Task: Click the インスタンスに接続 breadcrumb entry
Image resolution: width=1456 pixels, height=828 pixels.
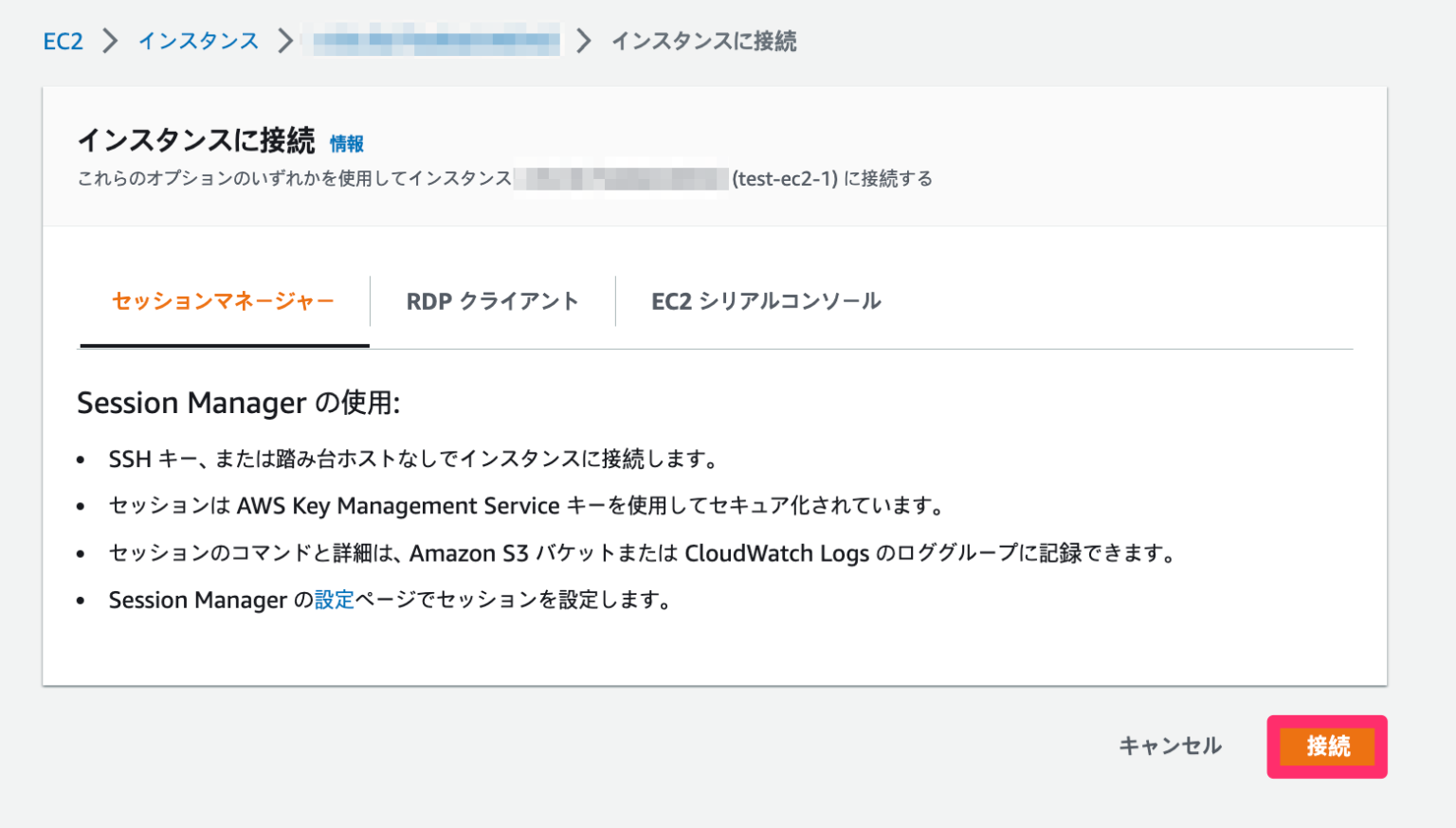Action: tap(705, 42)
